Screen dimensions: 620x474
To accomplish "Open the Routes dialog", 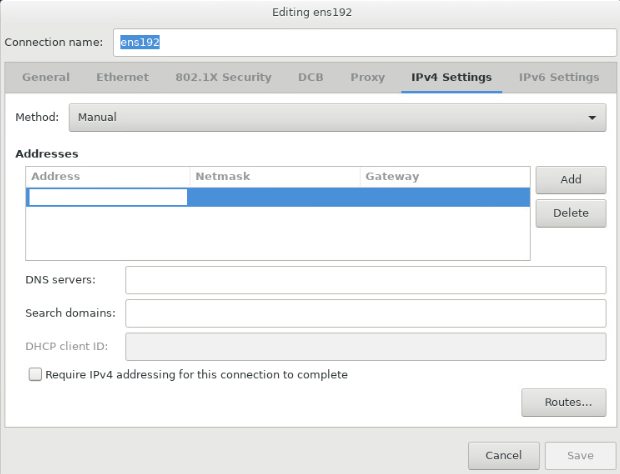I will point(563,402).
